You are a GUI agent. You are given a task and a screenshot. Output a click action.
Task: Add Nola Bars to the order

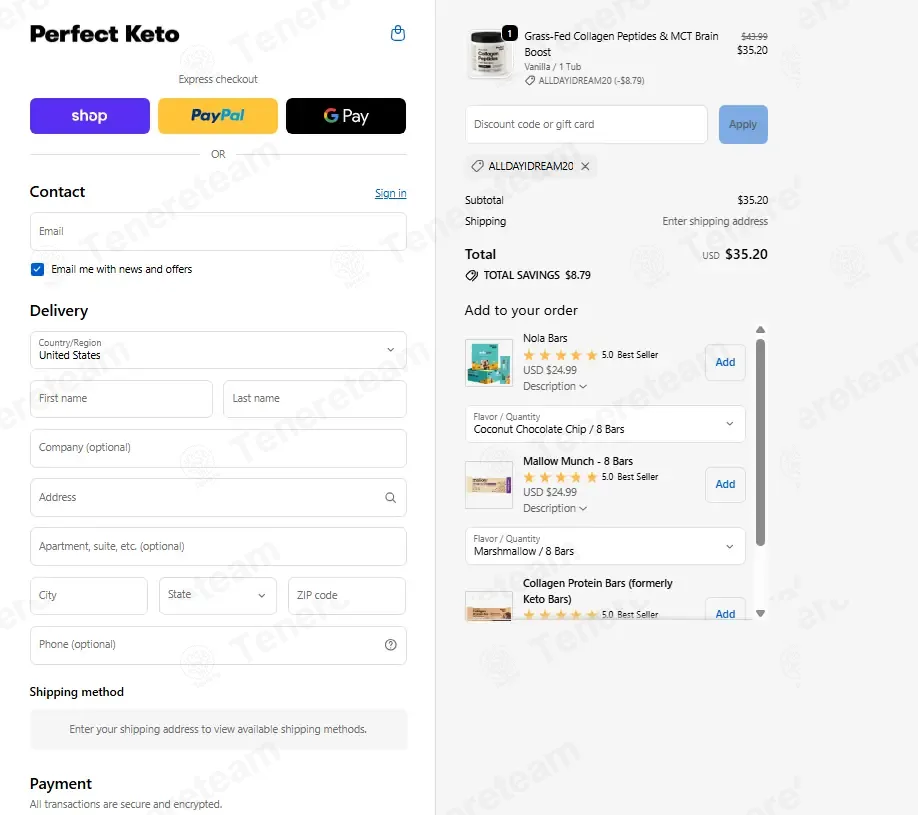(725, 362)
